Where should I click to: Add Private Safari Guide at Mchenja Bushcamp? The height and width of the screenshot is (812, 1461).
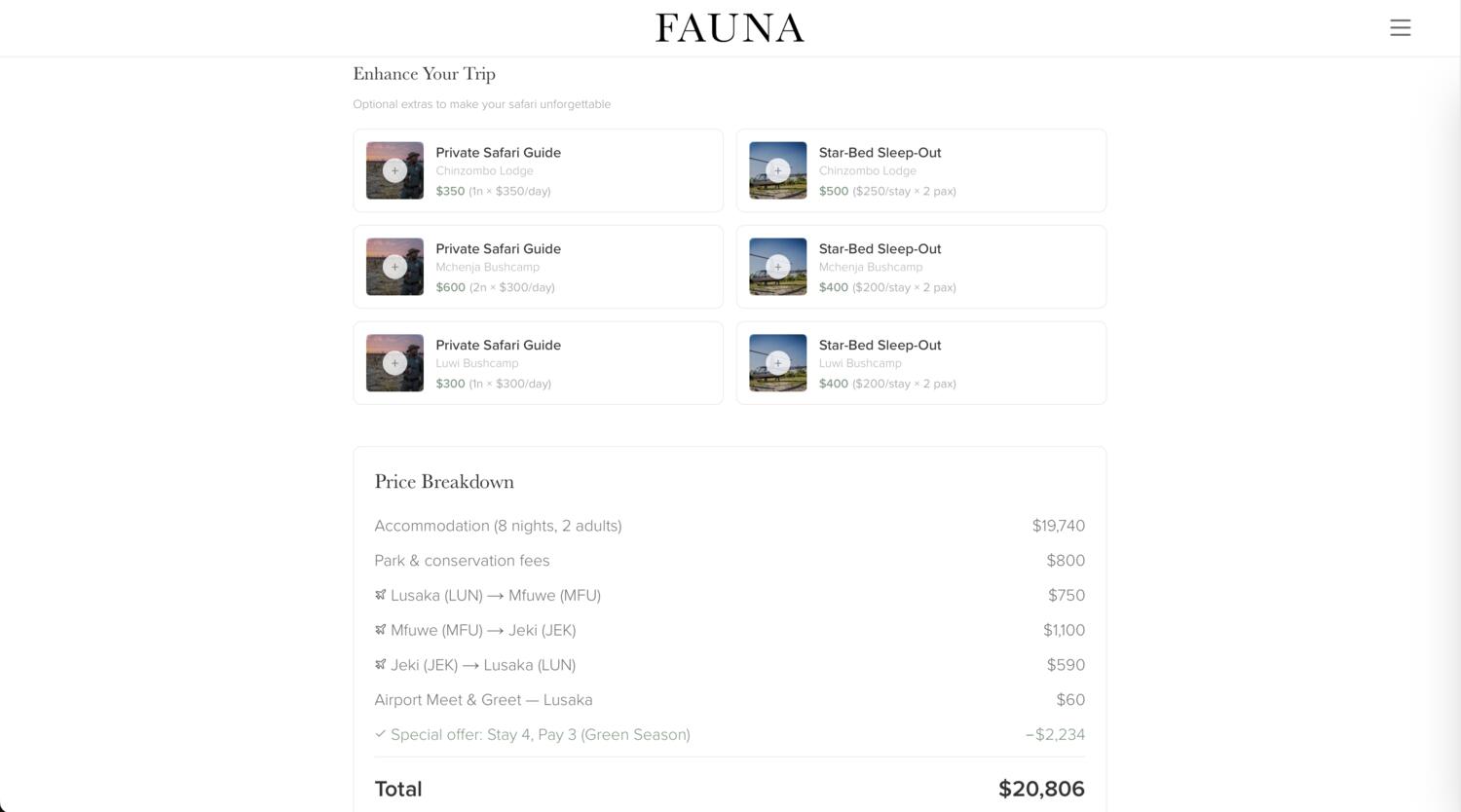click(394, 267)
